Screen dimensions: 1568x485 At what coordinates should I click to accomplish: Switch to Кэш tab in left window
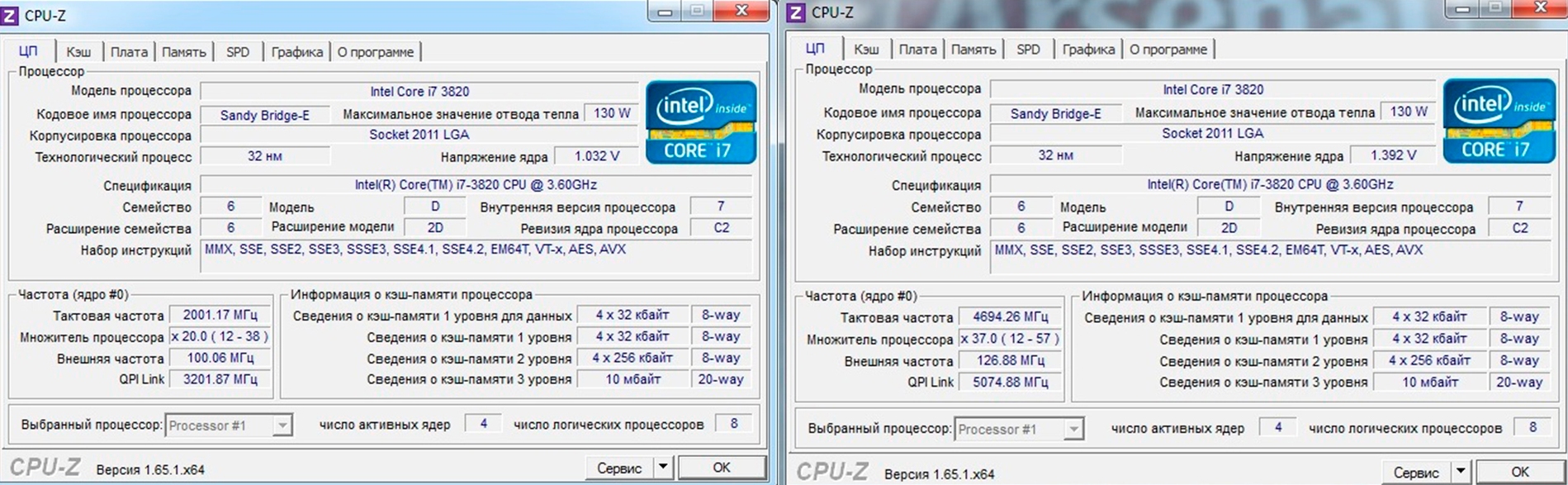78,52
